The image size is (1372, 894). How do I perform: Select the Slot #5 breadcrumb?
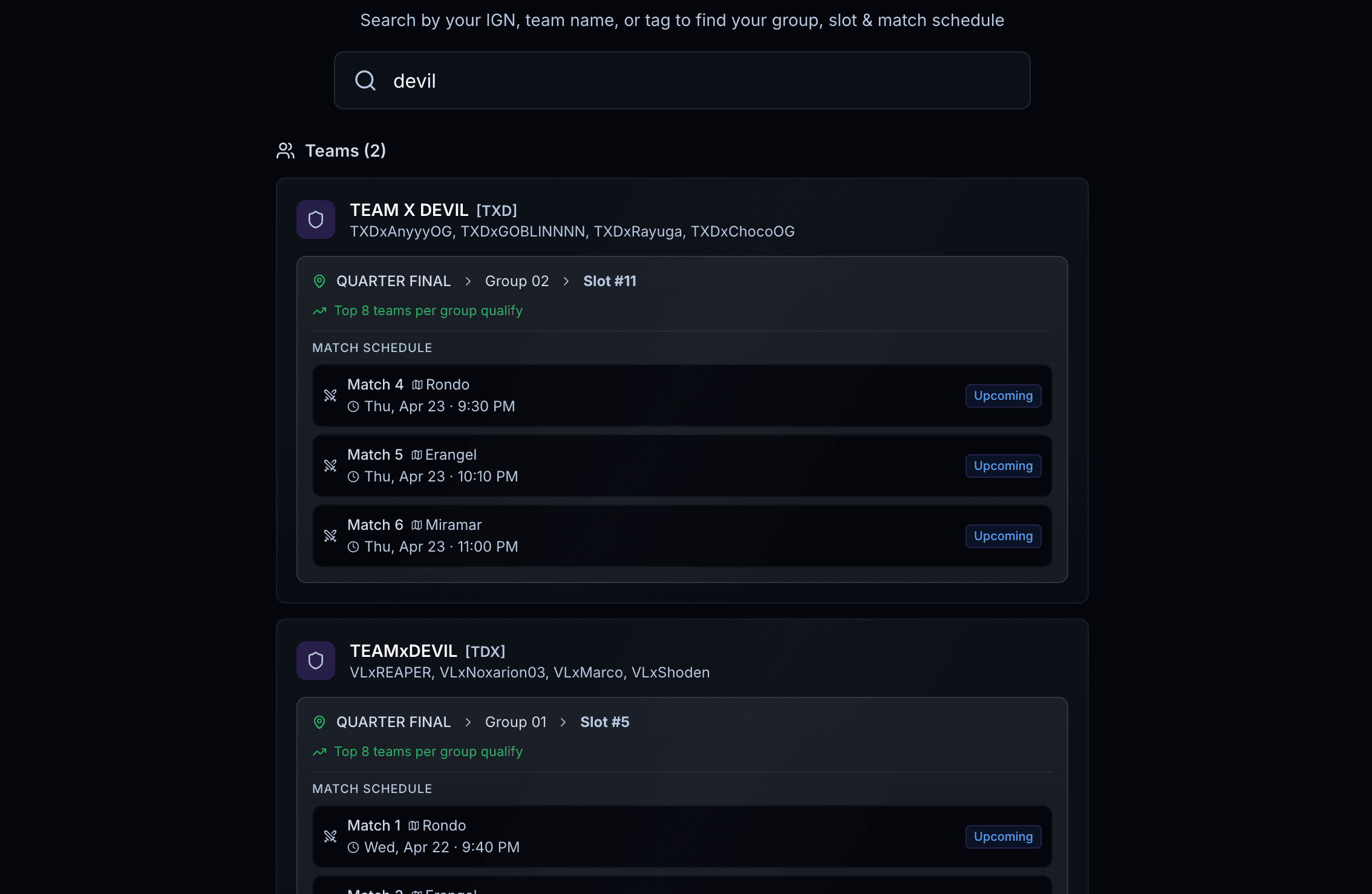click(604, 722)
